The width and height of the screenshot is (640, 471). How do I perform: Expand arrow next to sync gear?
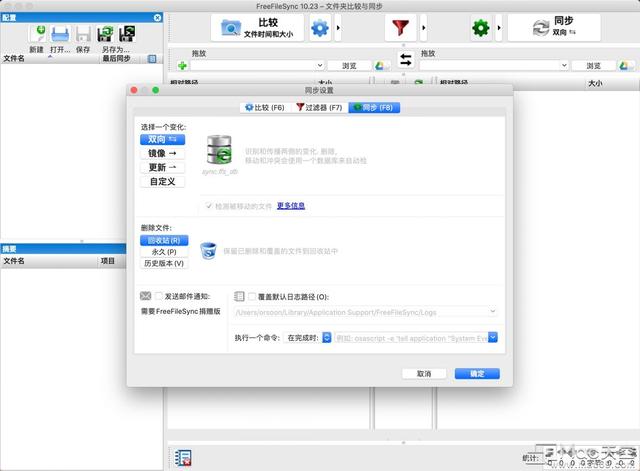[x=499, y=28]
